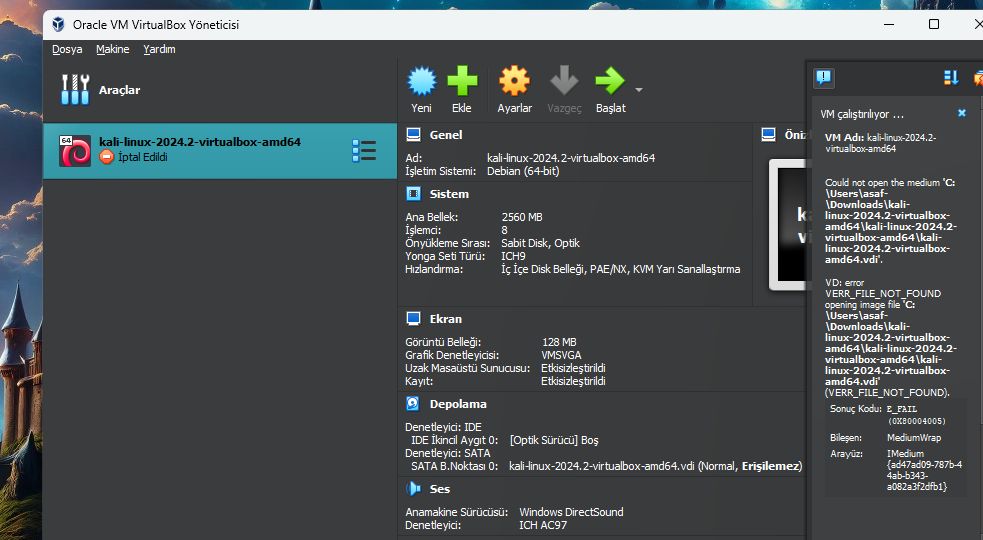This screenshot has height=540, width=983.
Task: Click the Önizleme monitor icon
Action: point(769,134)
